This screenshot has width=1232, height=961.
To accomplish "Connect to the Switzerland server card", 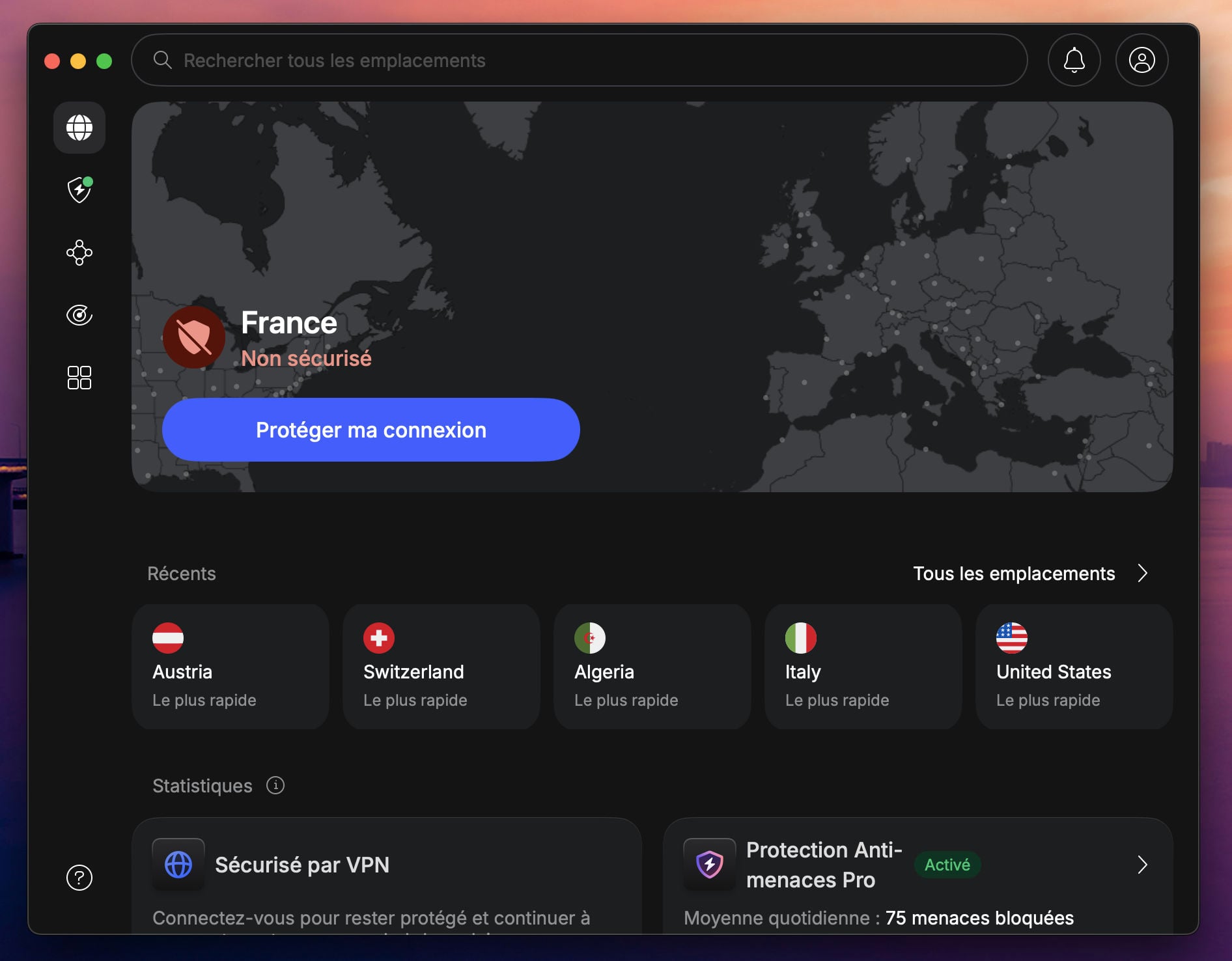I will (x=441, y=667).
